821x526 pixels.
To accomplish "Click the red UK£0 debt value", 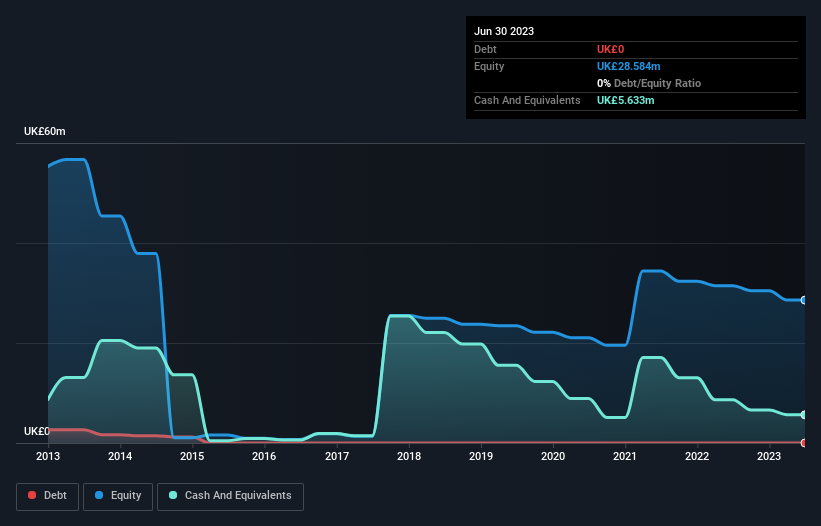I will [x=611, y=49].
